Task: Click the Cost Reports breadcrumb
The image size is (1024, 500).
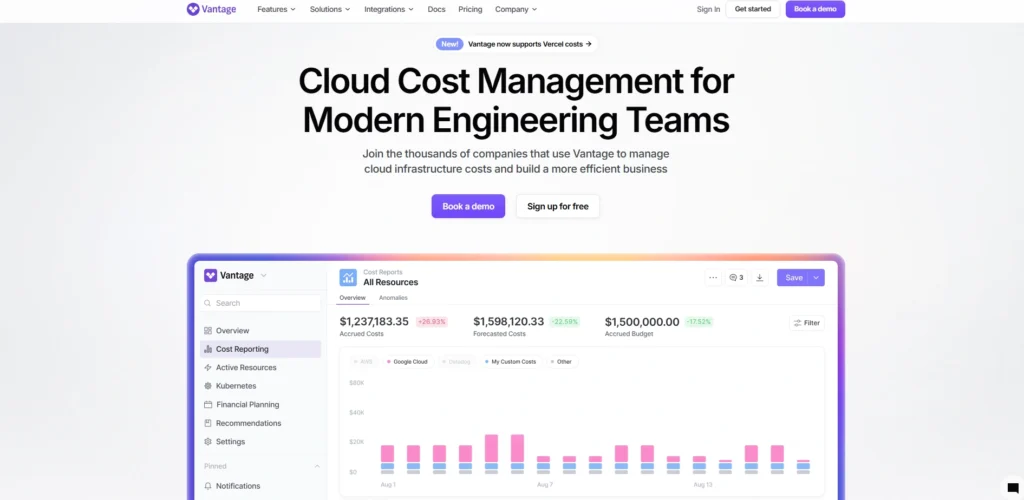Action: pos(383,272)
